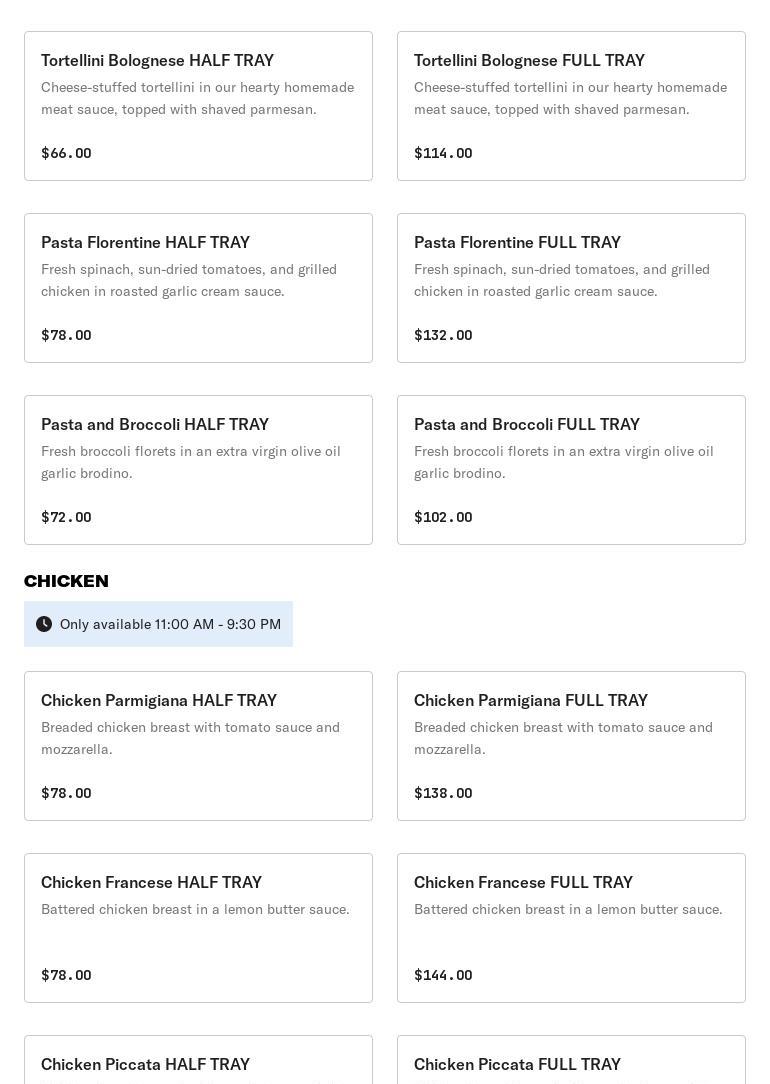Click the 11:00 AM - 9:30 PM availability notice
This screenshot has width=770, height=1084.
coord(170,624)
